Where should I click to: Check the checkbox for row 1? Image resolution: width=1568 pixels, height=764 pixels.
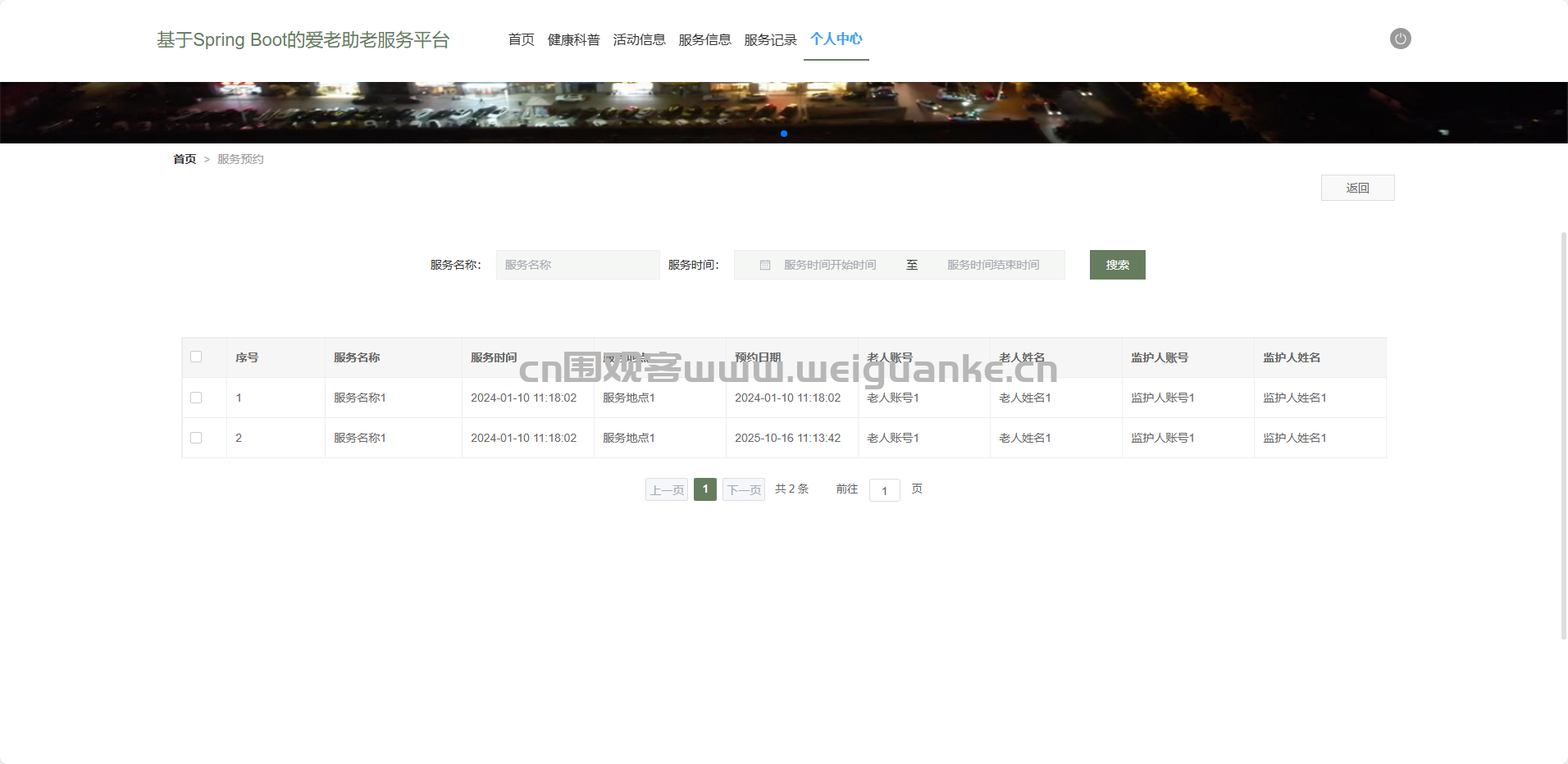tap(196, 398)
